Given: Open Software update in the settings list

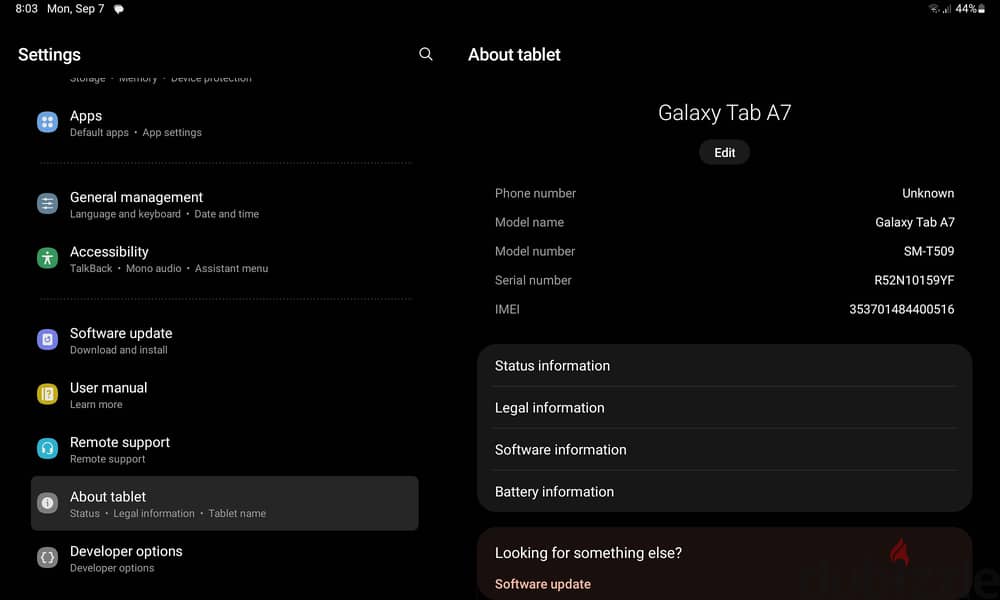Looking at the screenshot, I should (224, 340).
